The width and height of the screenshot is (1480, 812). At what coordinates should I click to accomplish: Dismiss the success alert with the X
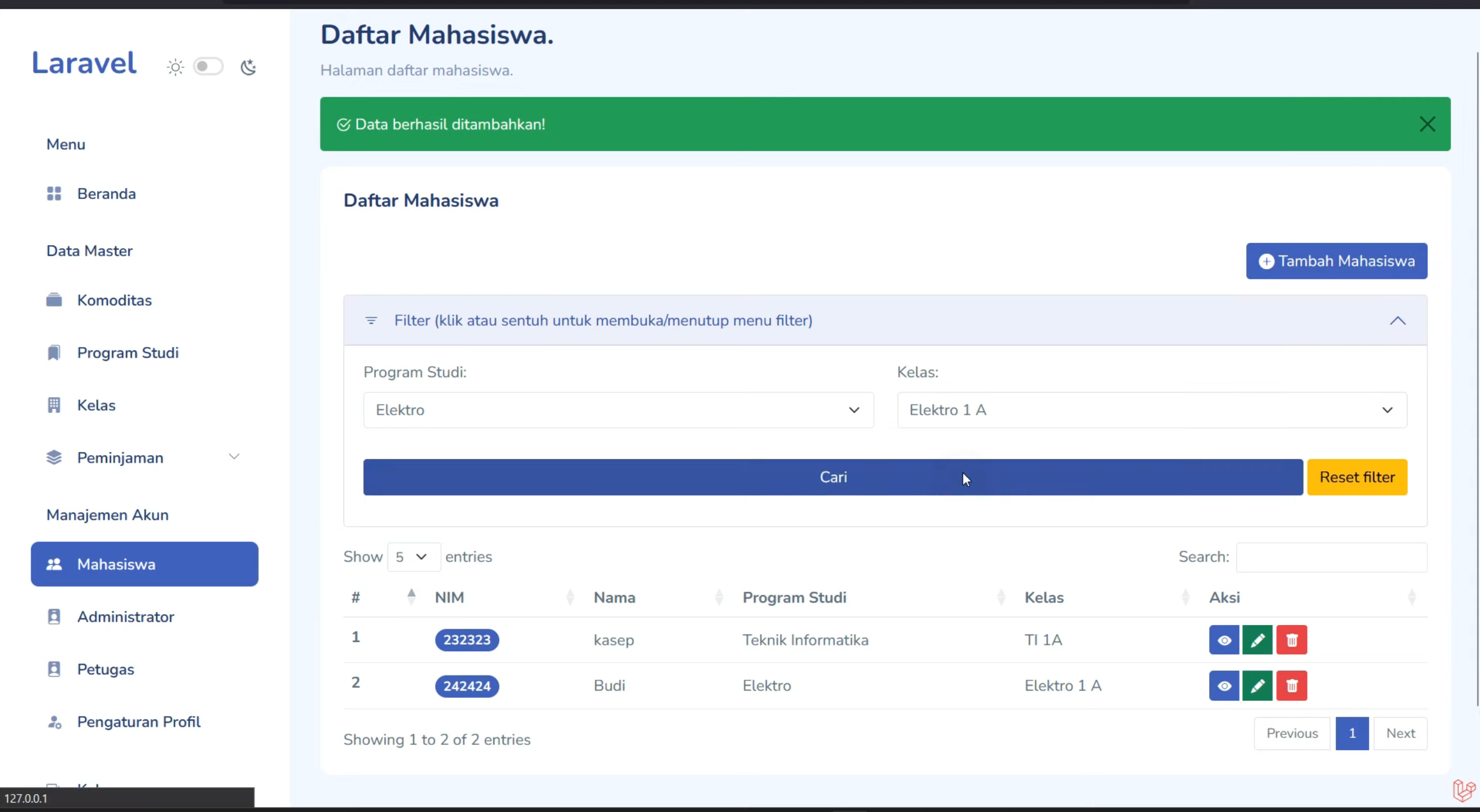1427,124
